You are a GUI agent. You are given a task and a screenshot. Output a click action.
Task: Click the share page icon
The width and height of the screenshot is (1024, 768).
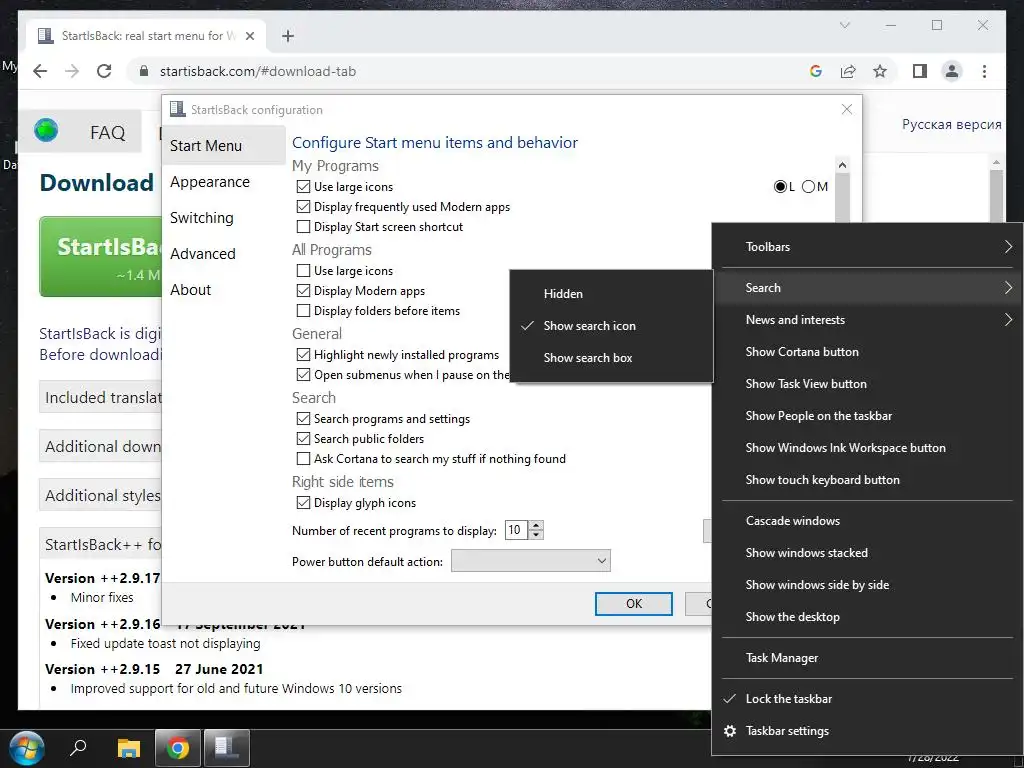848,71
